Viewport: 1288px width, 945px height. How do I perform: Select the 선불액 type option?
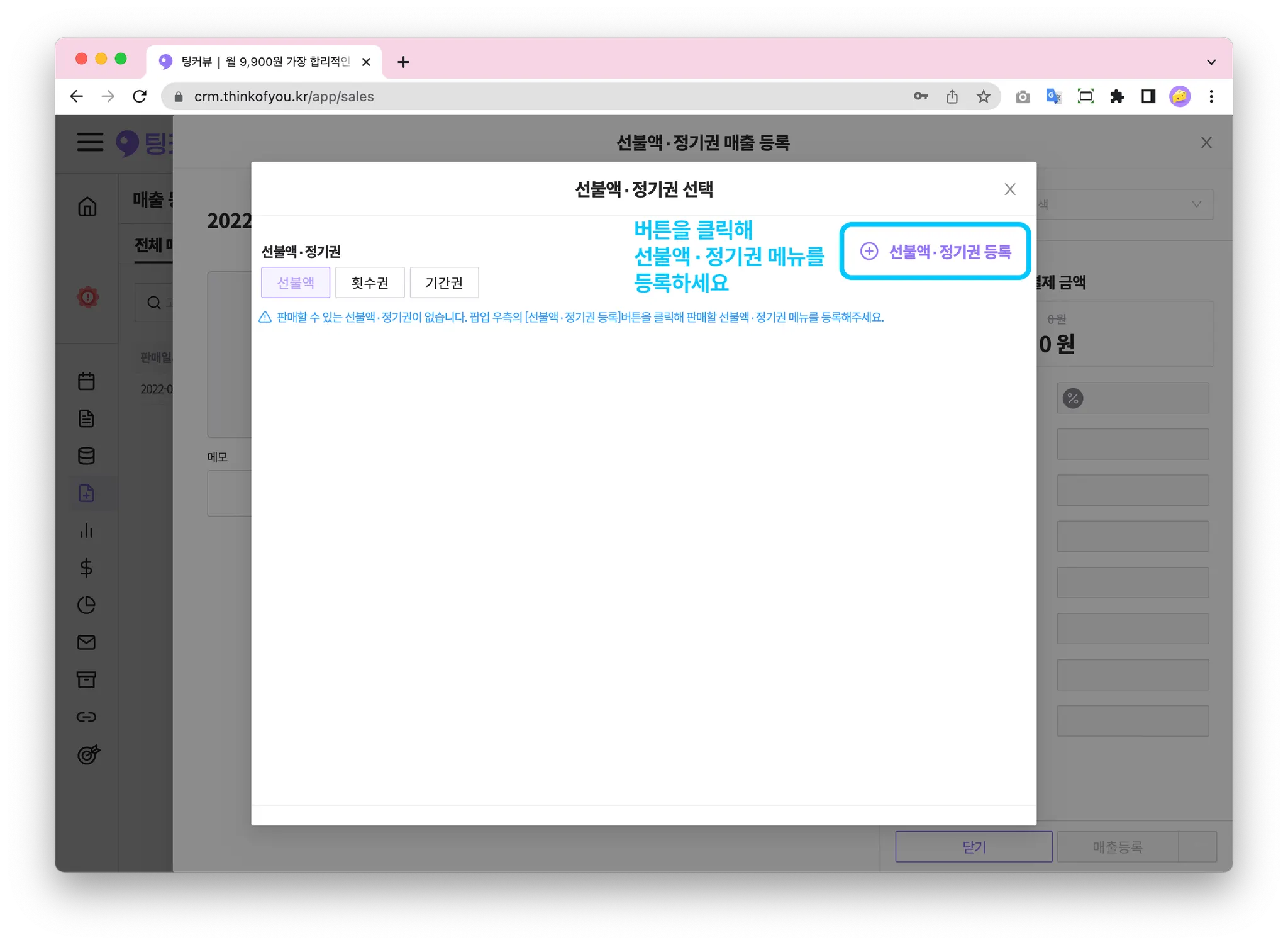click(x=296, y=282)
